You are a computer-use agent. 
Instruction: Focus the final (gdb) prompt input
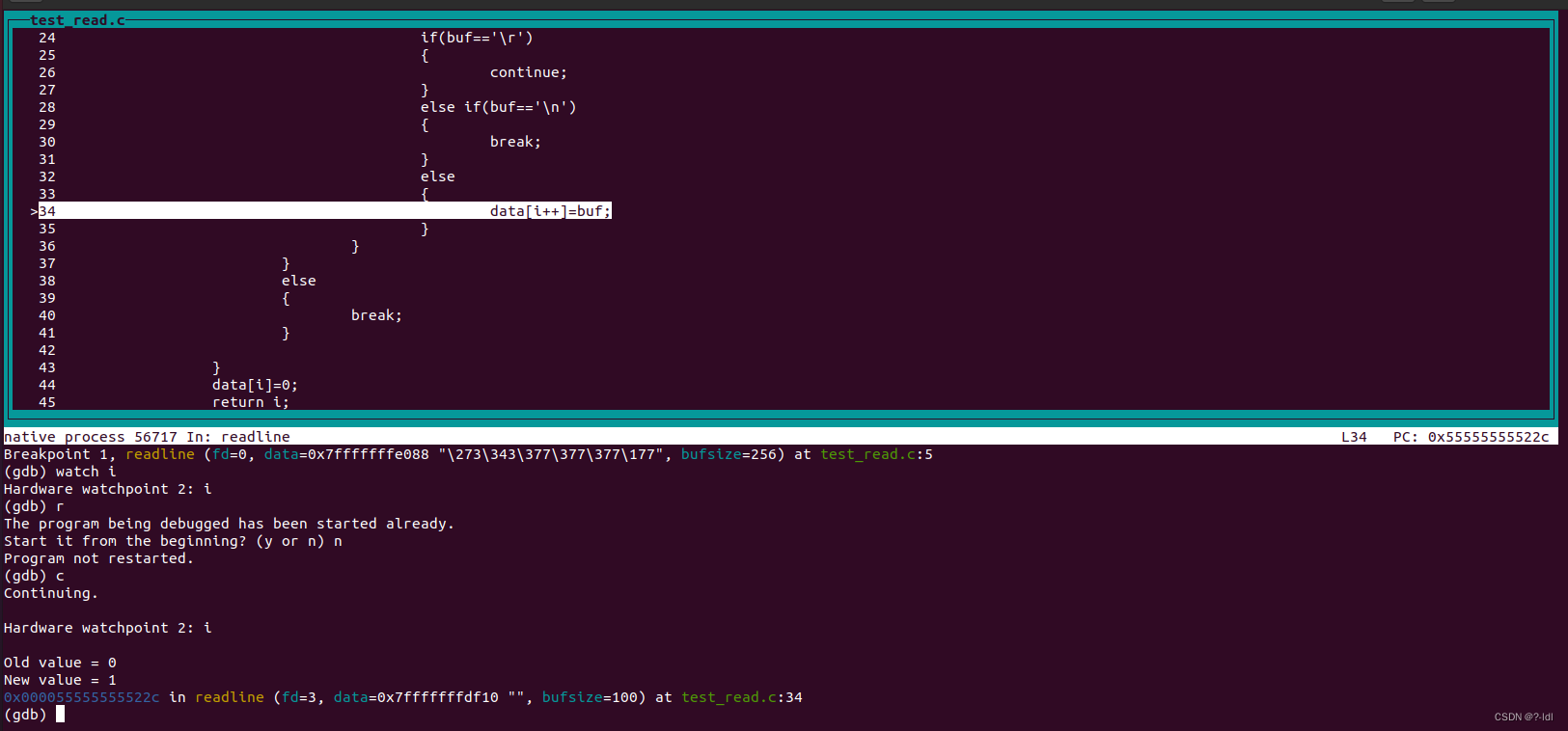[x=60, y=715]
